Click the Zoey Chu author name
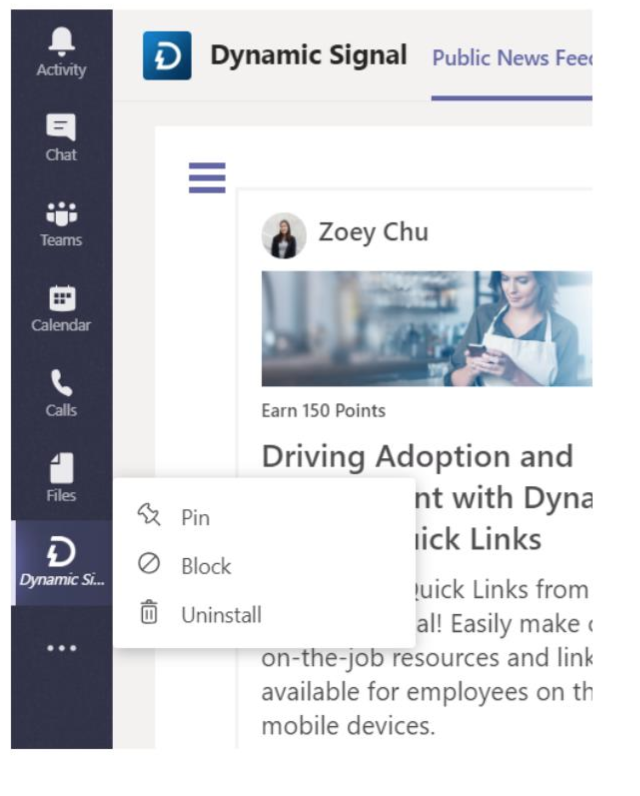640x796 pixels. tap(374, 232)
